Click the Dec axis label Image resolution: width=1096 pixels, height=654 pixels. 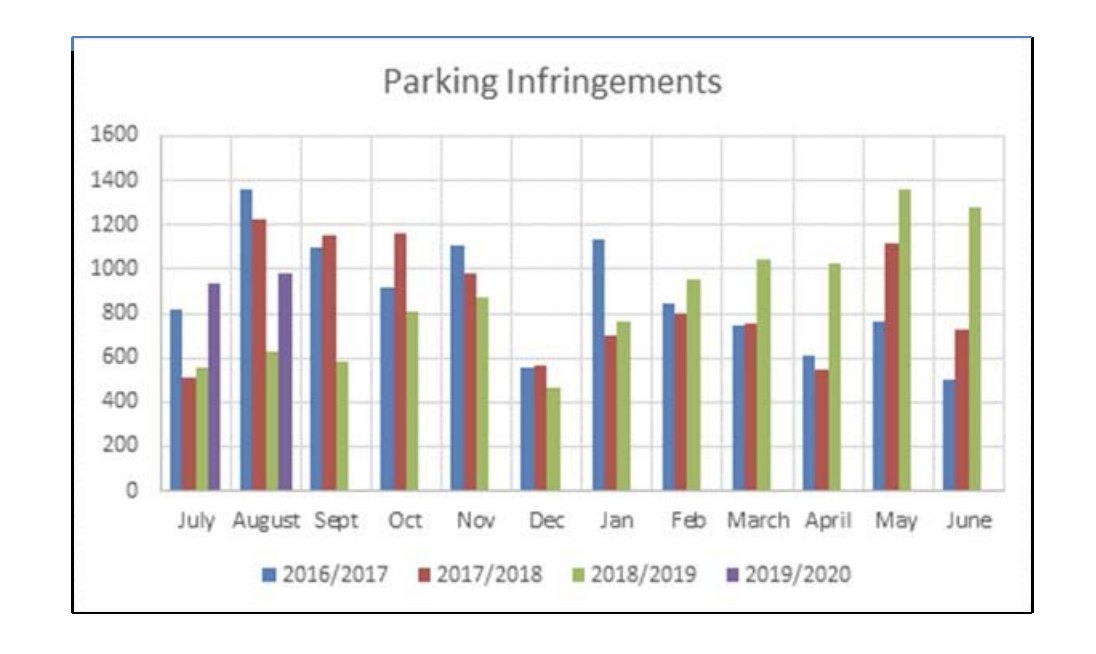click(x=547, y=521)
